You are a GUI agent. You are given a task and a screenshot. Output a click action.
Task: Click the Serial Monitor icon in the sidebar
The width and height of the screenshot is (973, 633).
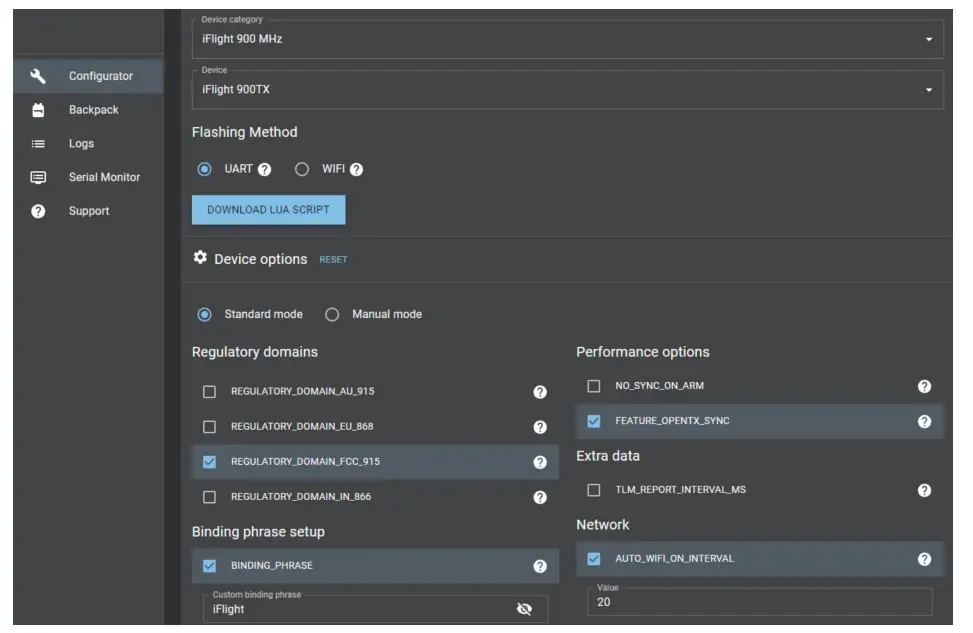[x=39, y=177]
